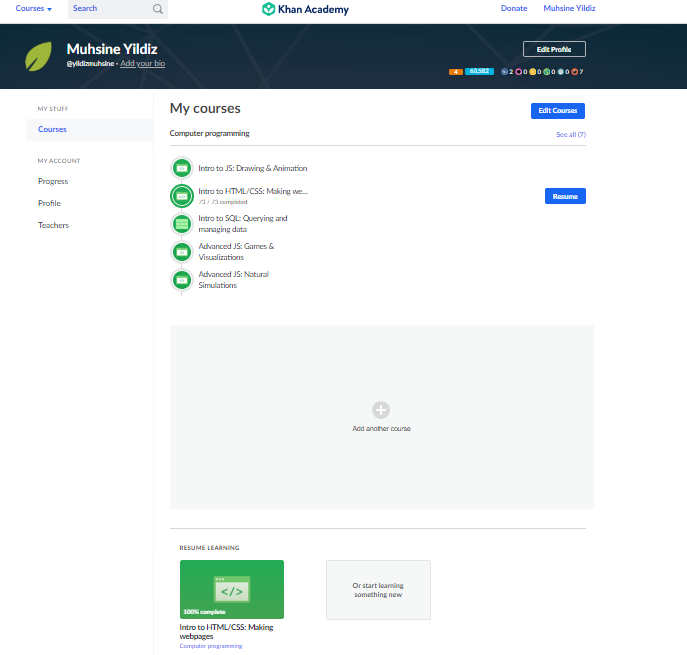
Task: Click the @yildizmuhsine username text
Action: (x=90, y=64)
